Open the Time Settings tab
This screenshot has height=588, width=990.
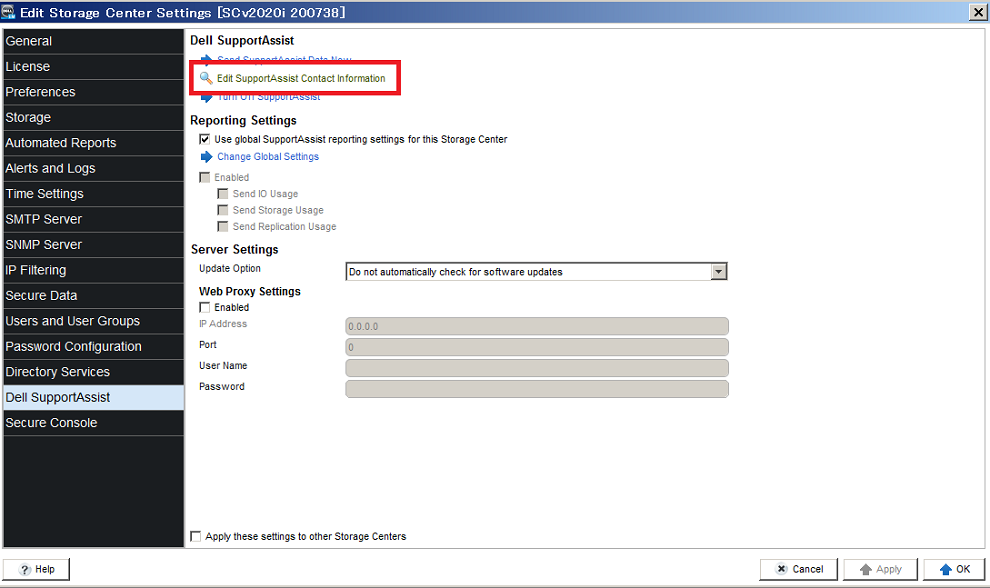[x=93, y=194]
